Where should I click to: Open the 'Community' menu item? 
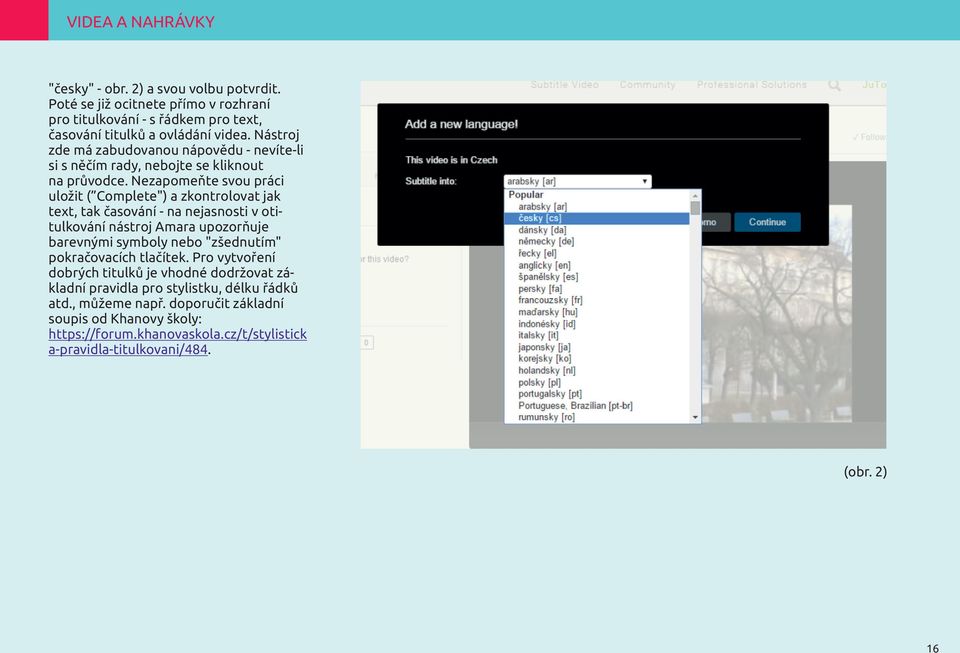click(648, 84)
